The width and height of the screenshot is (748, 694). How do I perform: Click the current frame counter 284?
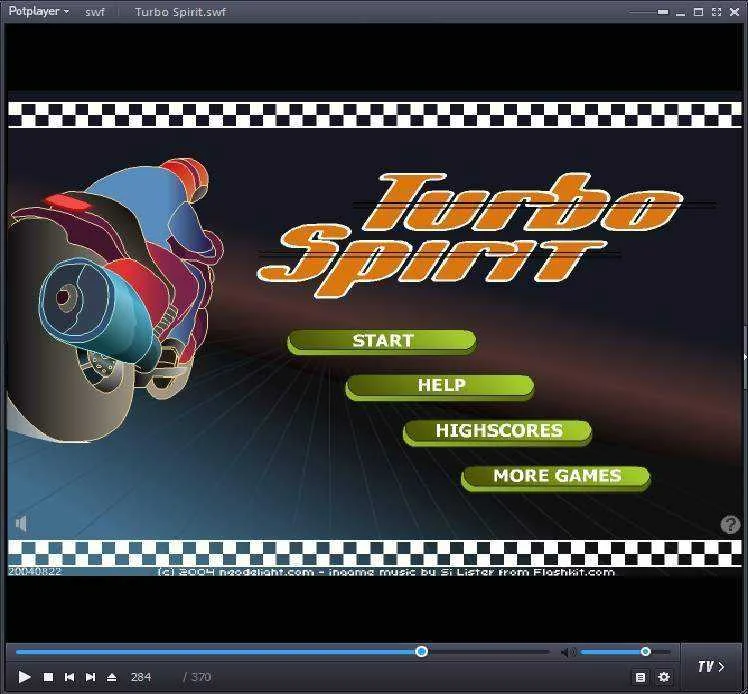tap(141, 677)
